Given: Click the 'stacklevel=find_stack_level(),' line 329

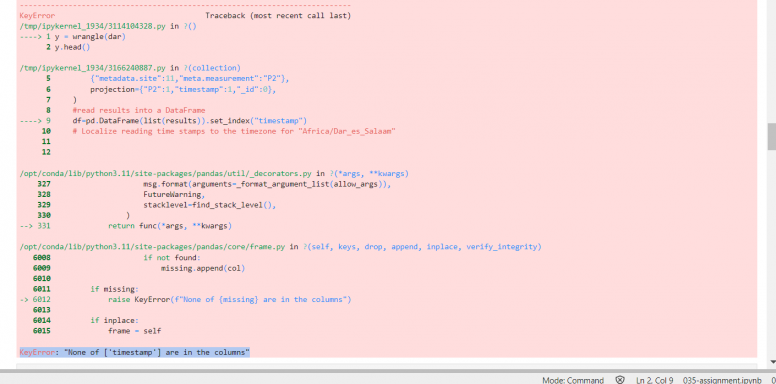Looking at the screenshot, I should (x=210, y=205).
